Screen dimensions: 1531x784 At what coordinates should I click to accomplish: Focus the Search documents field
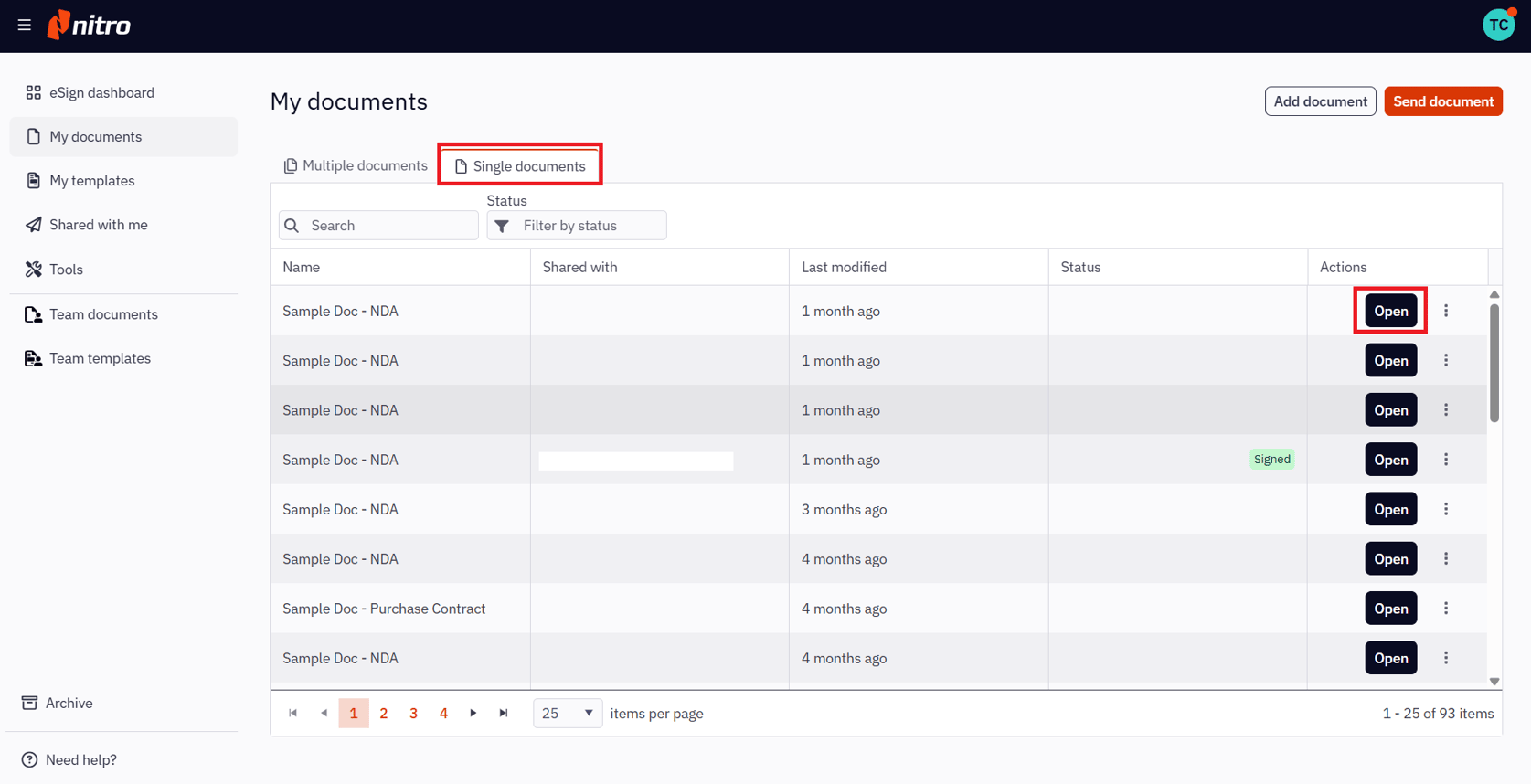[378, 226]
